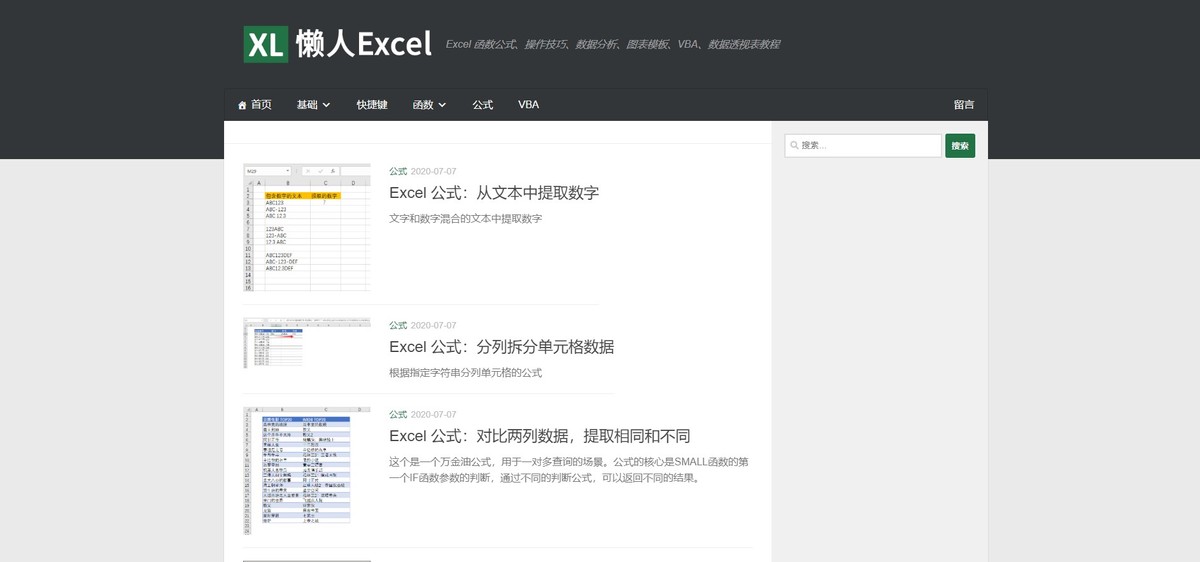Open thumbnail of 分列拆分单元格数据 article
Image resolution: width=1200 pixels, height=562 pixels.
[x=307, y=343]
